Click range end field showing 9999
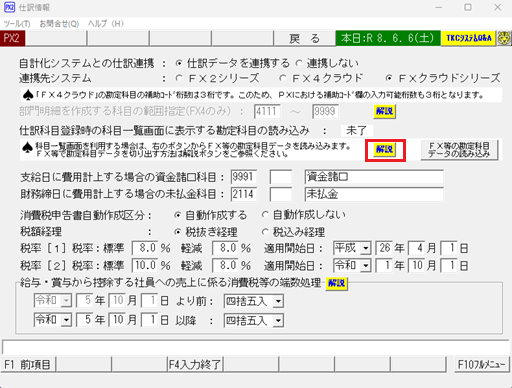 coord(325,111)
